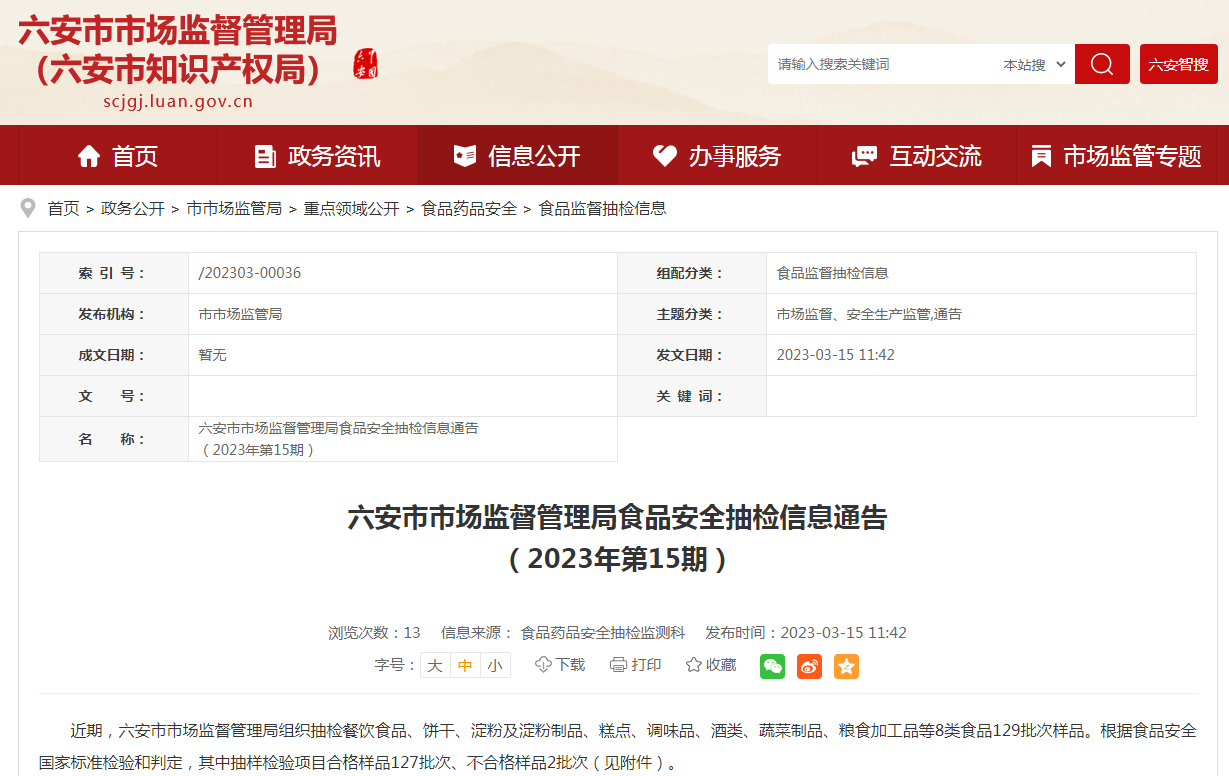Follow breadcrumb link 食品监督抽检信息

[x=602, y=209]
